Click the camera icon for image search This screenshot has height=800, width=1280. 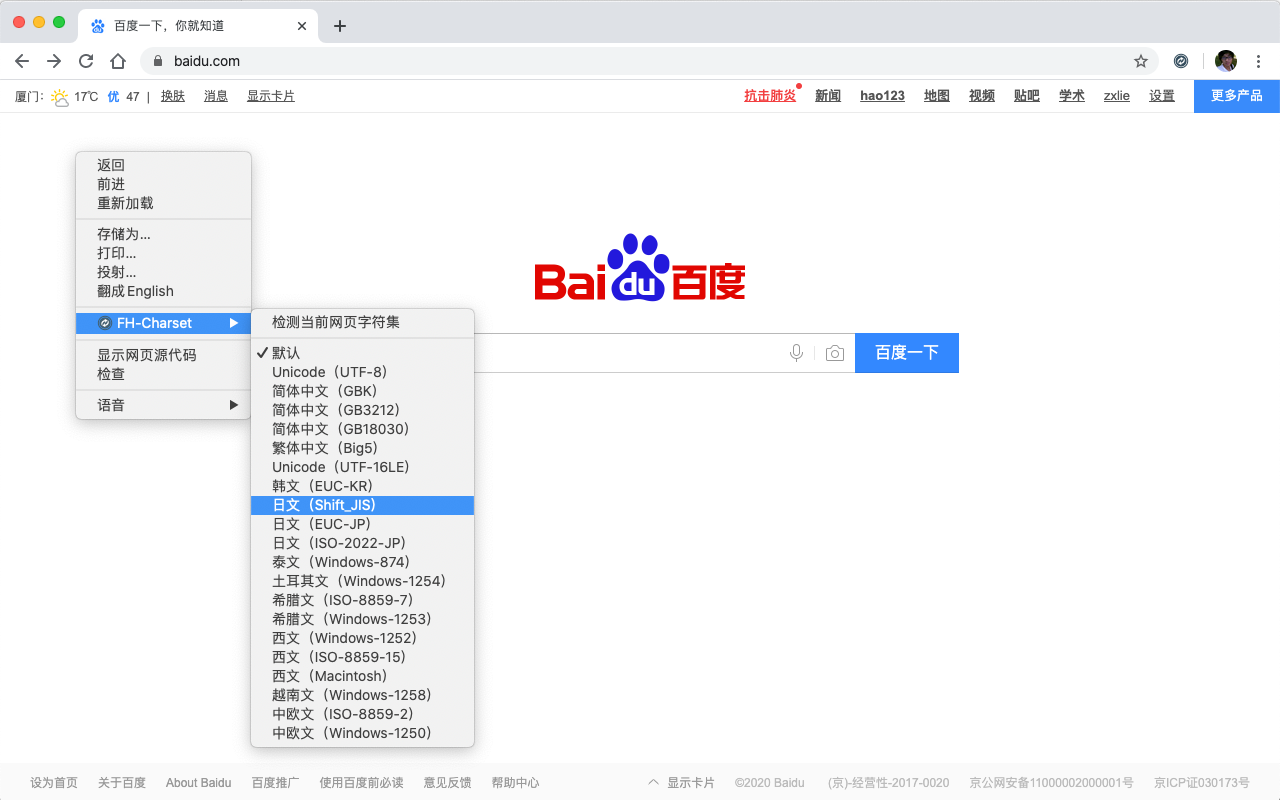click(835, 353)
